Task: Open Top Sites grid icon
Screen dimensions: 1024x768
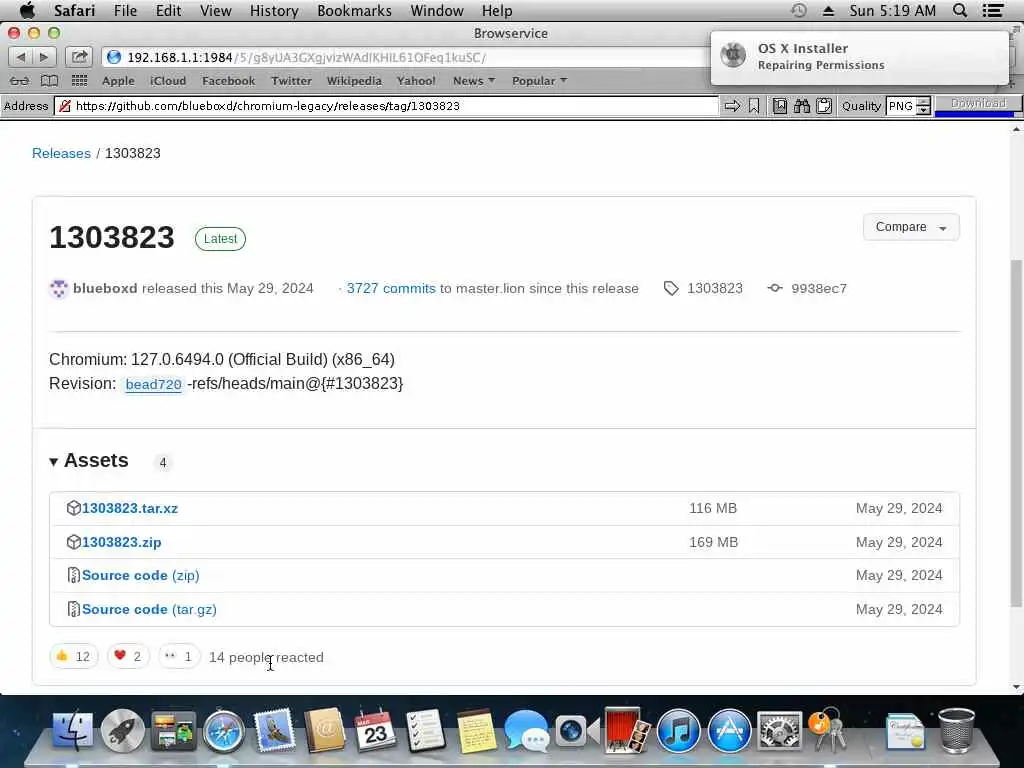Action: (79, 81)
